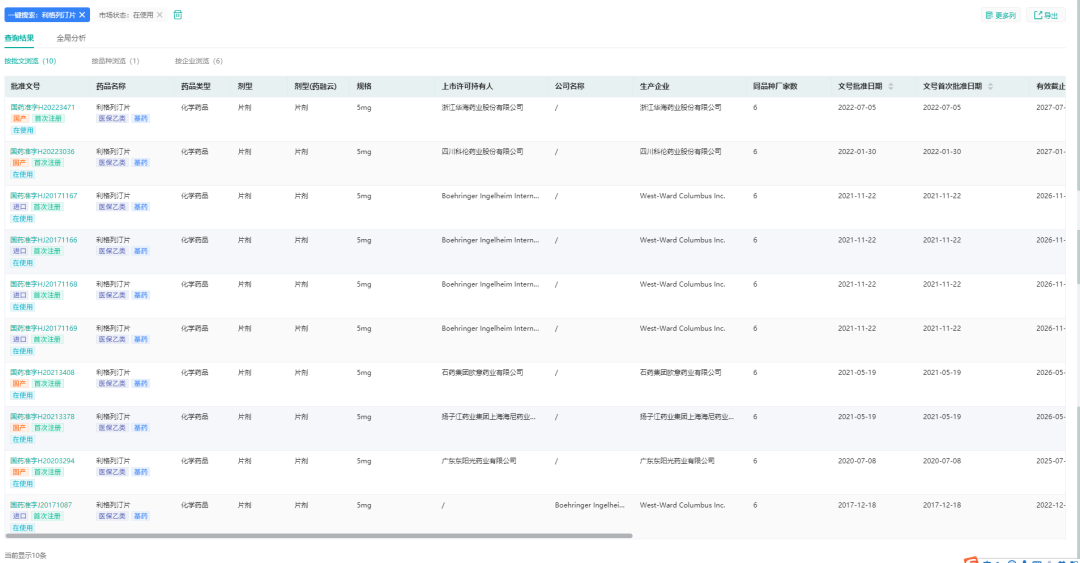Remove the 市场状态 在使用 filter tag
Viewport: 1080px width, 563px height.
point(160,14)
